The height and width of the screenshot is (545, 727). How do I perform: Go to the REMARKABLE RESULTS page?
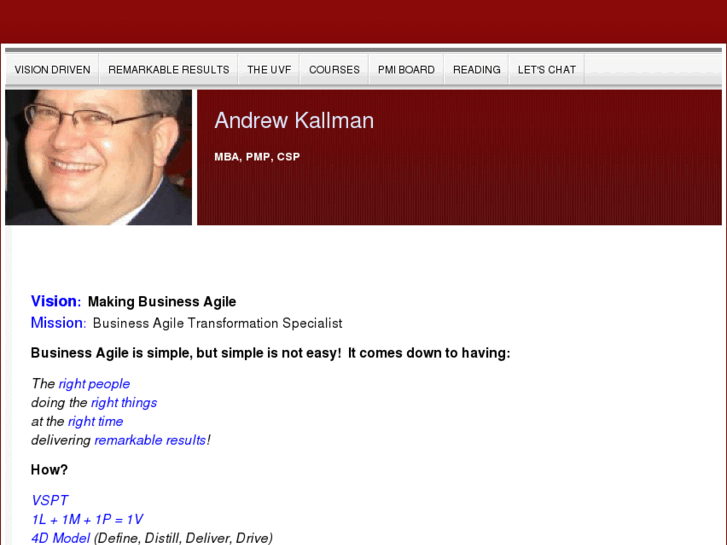click(x=169, y=70)
